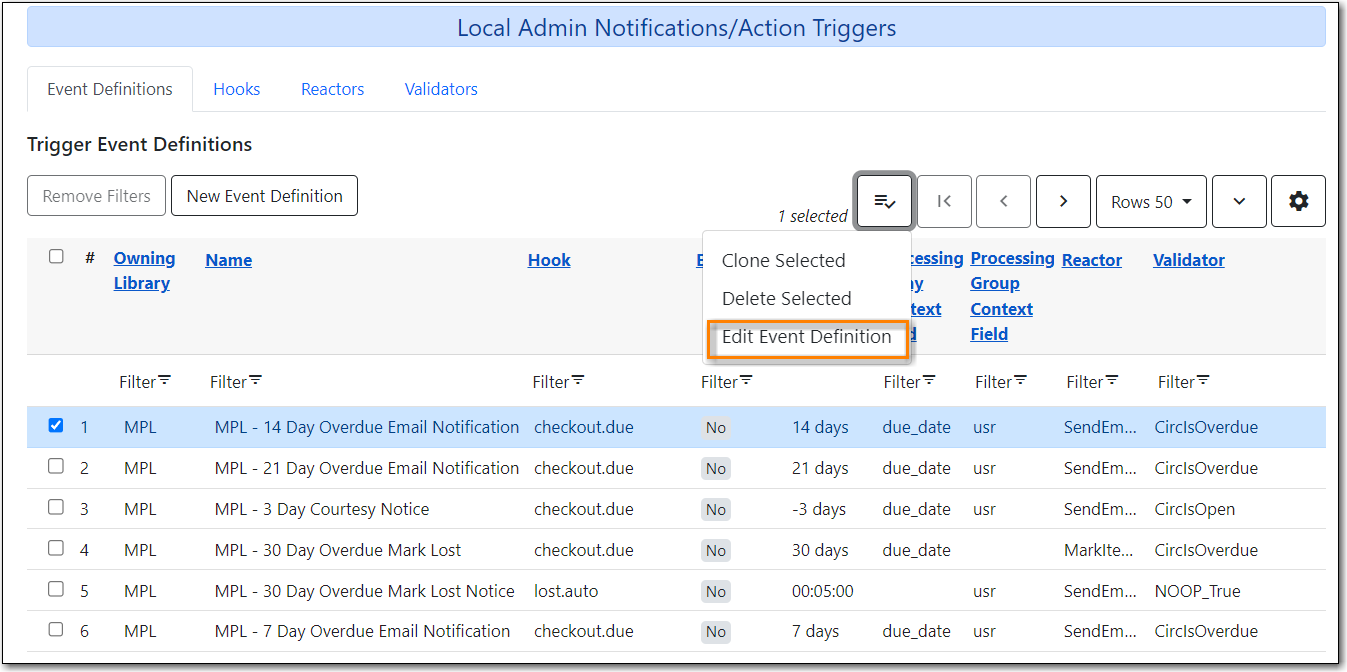Check the 3 Day Courtesy Notice row checkbox
Screen dimensions: 1347x672
56,507
